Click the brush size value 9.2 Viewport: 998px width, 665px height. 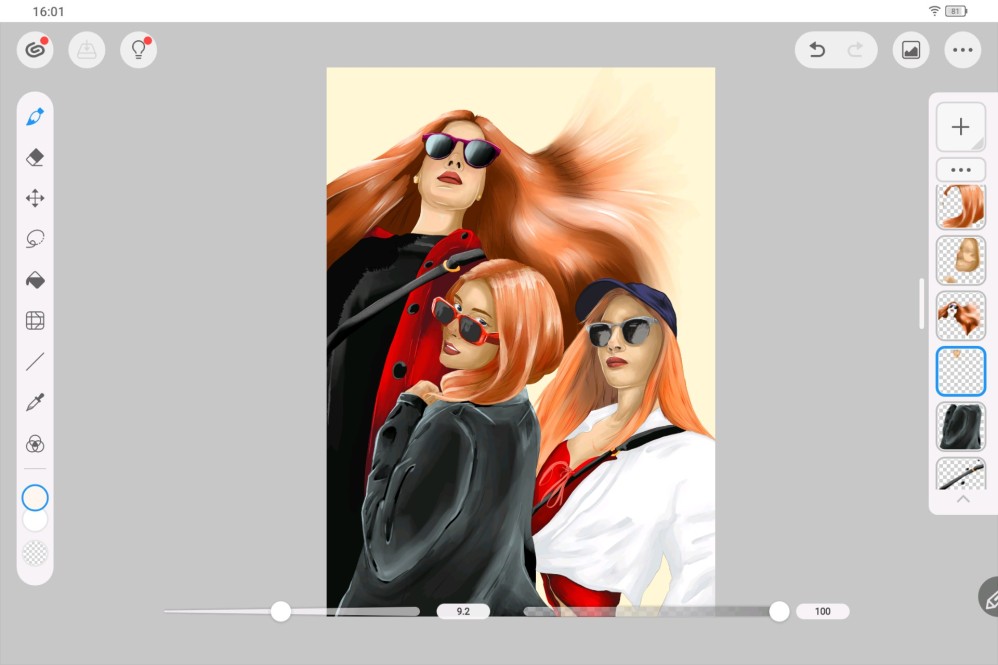[463, 612]
